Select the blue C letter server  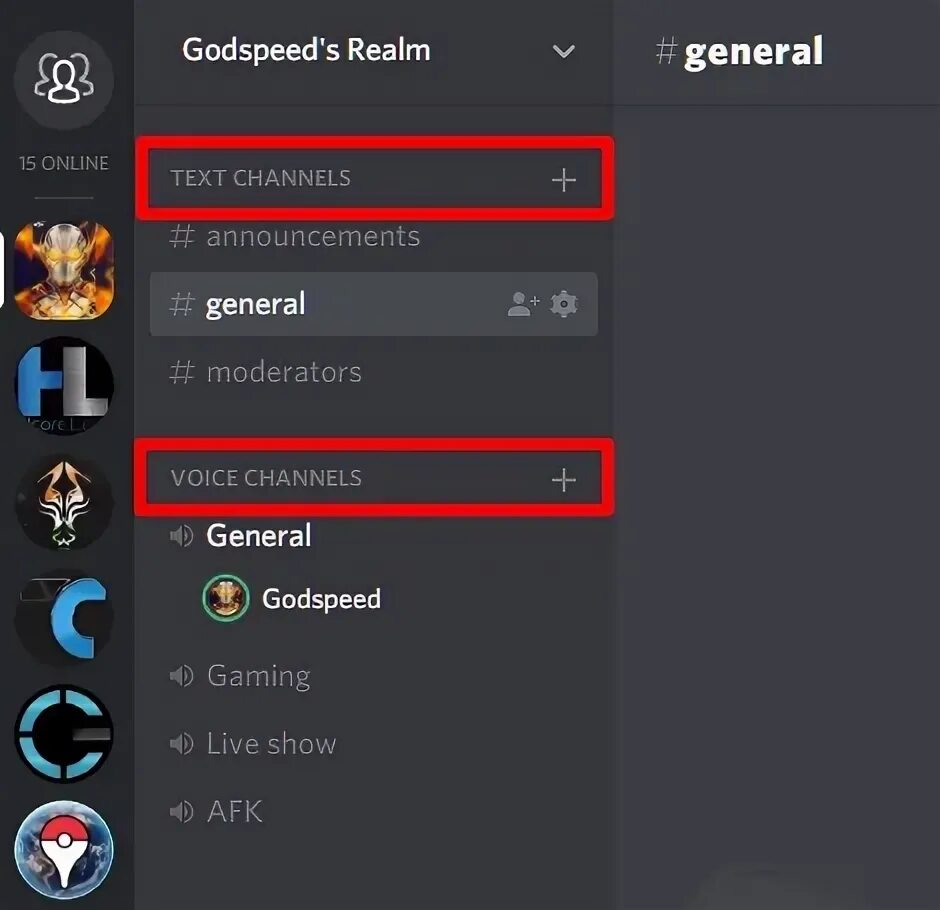tap(64, 617)
